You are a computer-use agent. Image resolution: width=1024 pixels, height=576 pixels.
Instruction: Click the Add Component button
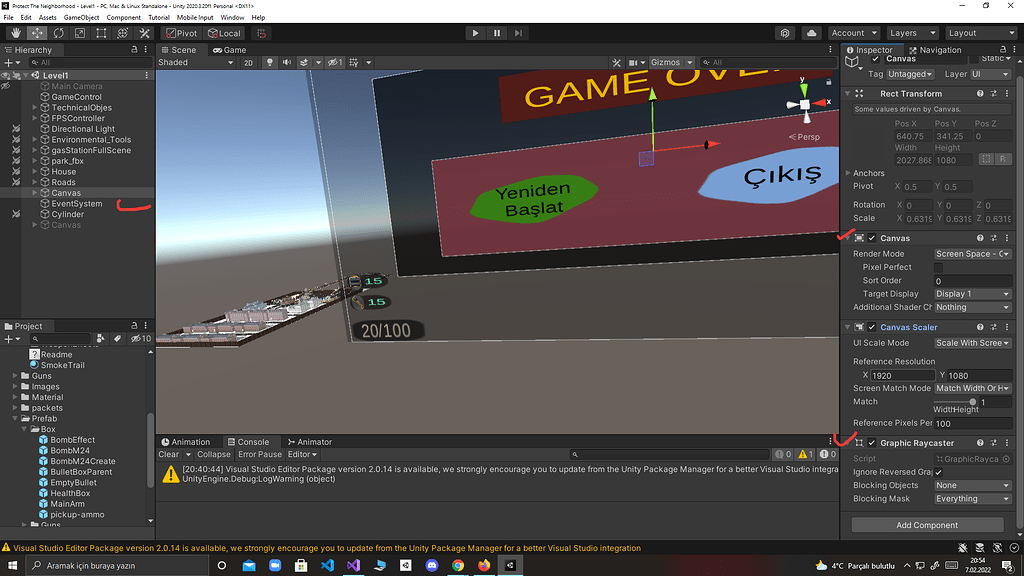(x=925, y=524)
